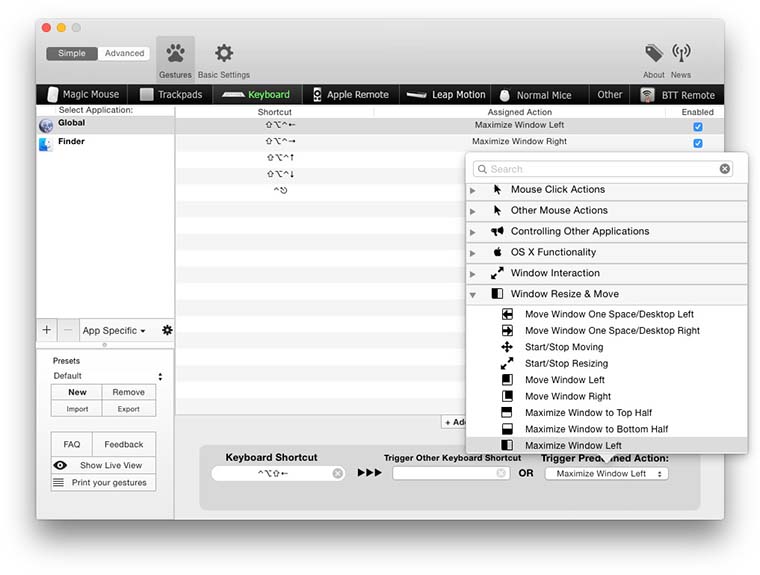Open the Trigger Predefined Action dropdown

[x=606, y=474]
